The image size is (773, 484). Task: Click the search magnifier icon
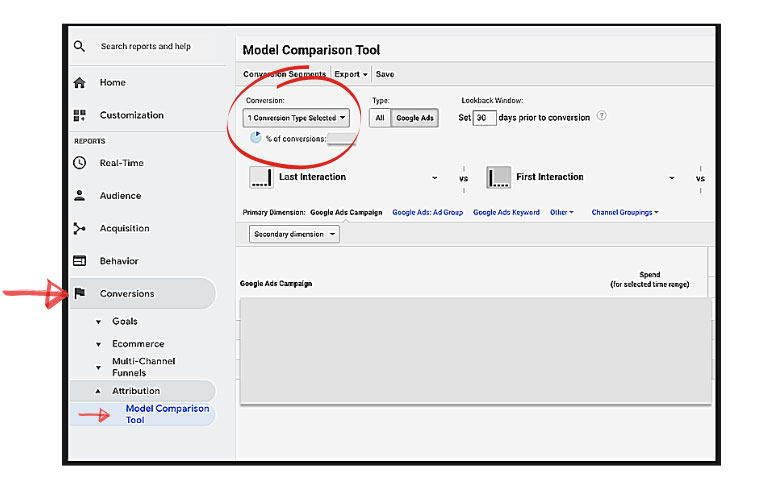coord(80,46)
